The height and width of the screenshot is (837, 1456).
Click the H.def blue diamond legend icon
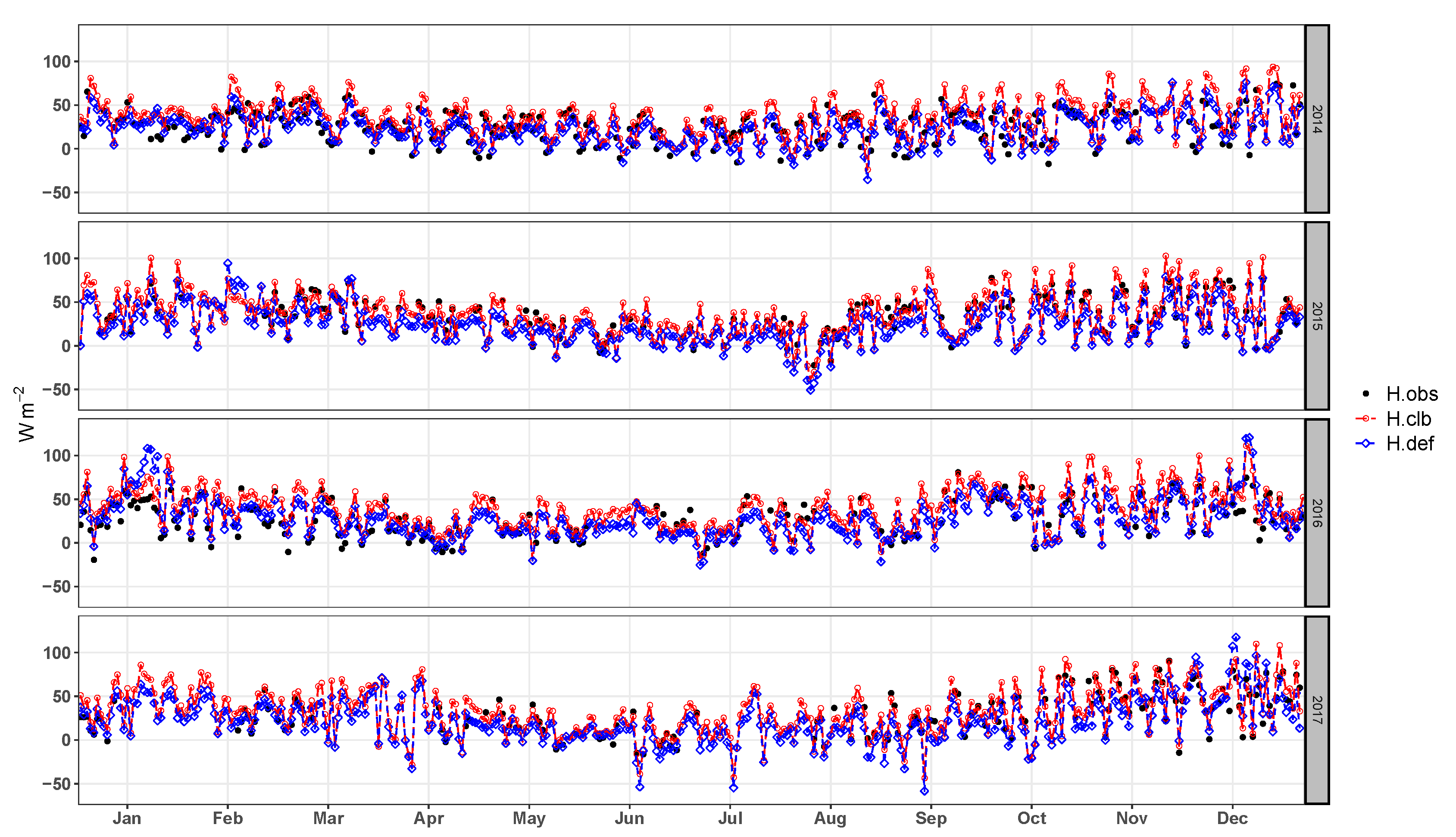click(x=1366, y=443)
